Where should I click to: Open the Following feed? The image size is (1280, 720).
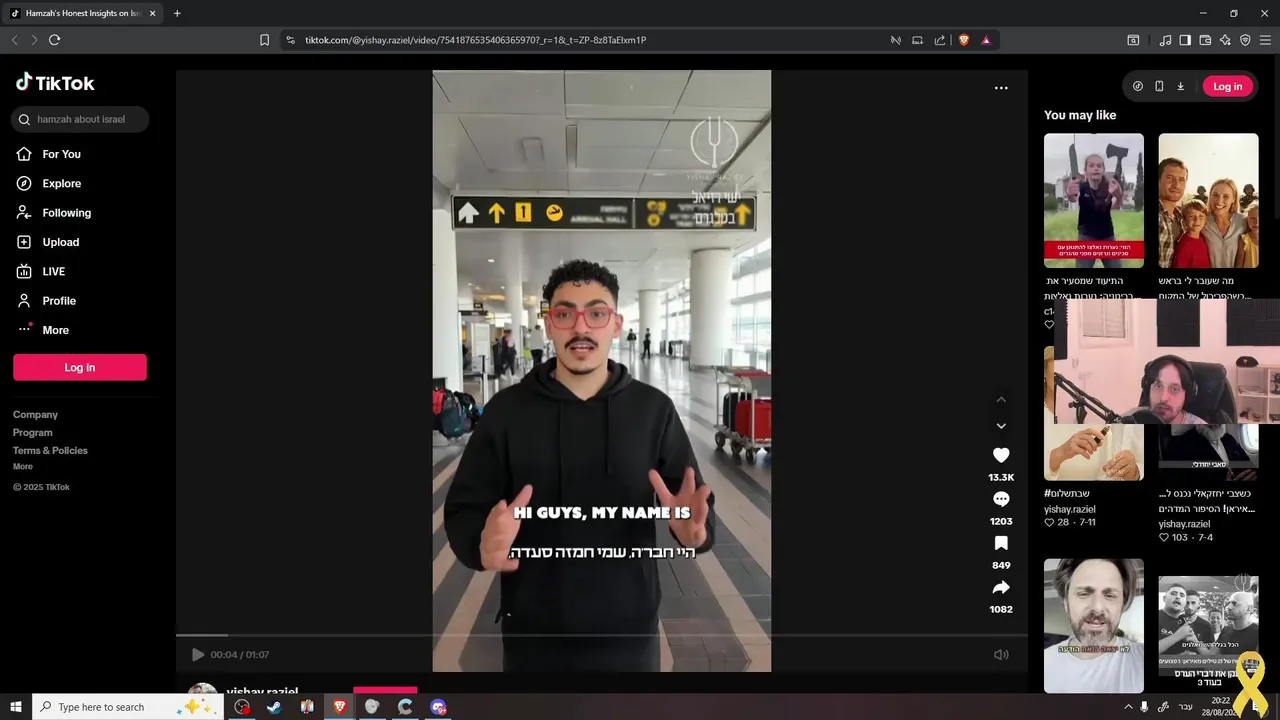[53, 212]
